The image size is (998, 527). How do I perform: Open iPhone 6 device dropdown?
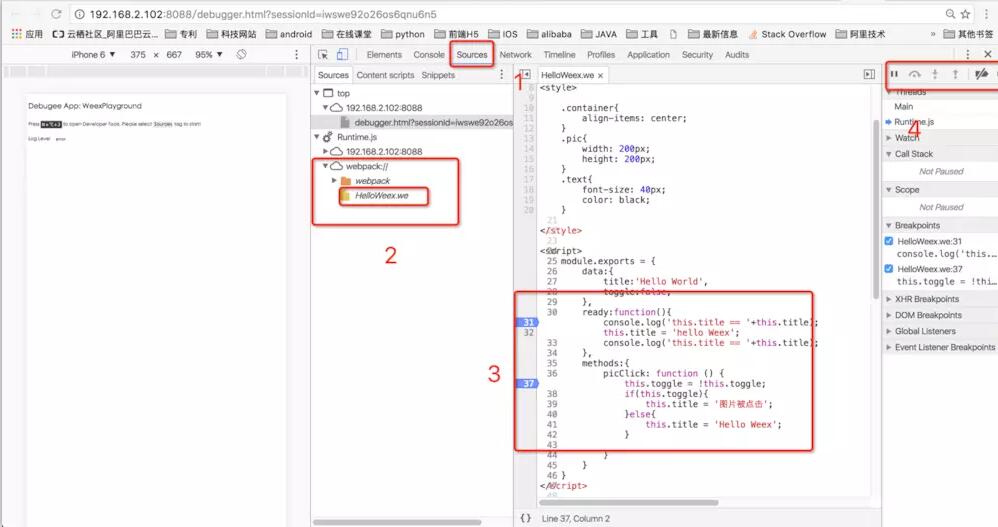pyautogui.click(x=93, y=55)
